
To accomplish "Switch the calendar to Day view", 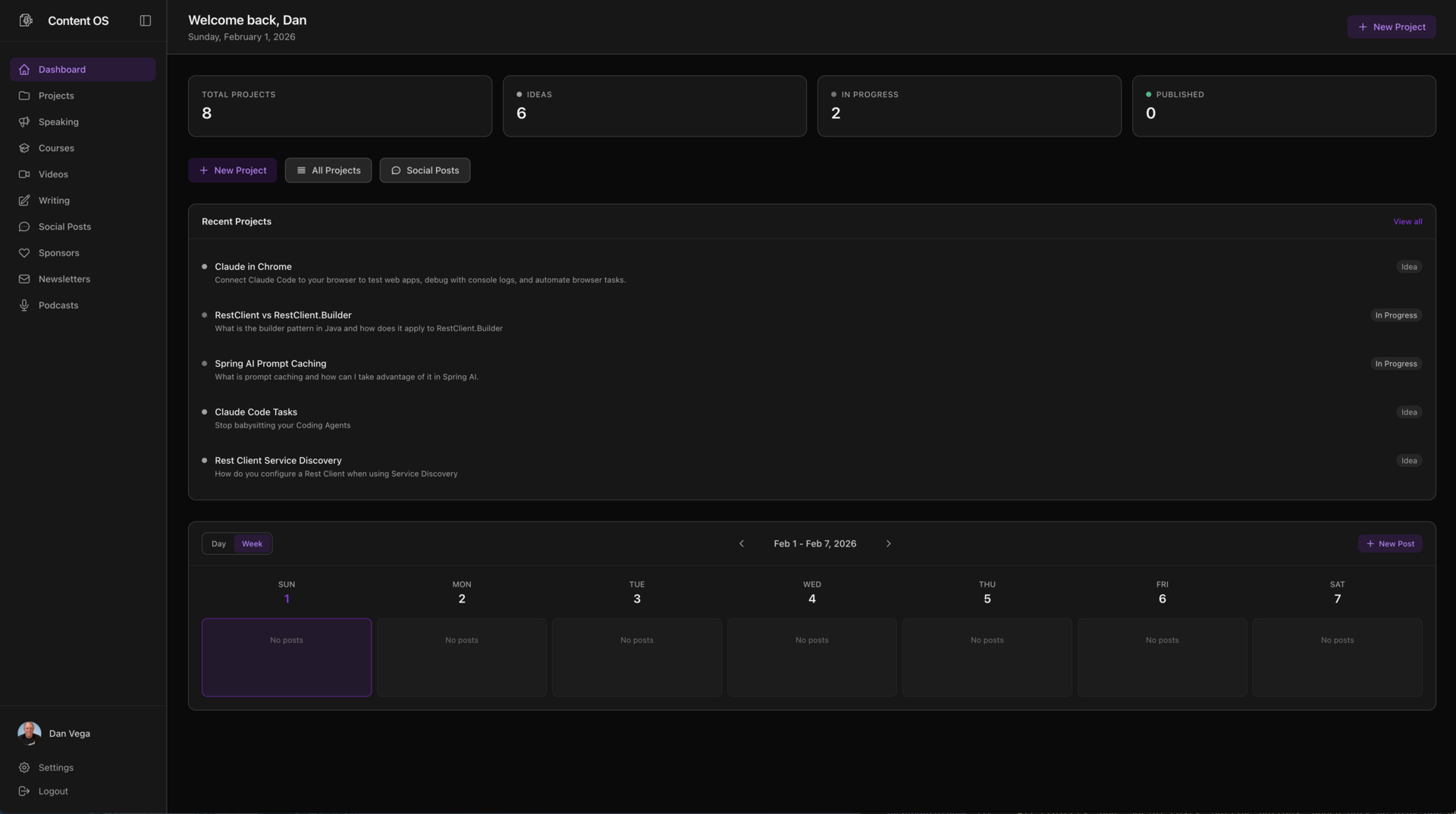I will (219, 543).
